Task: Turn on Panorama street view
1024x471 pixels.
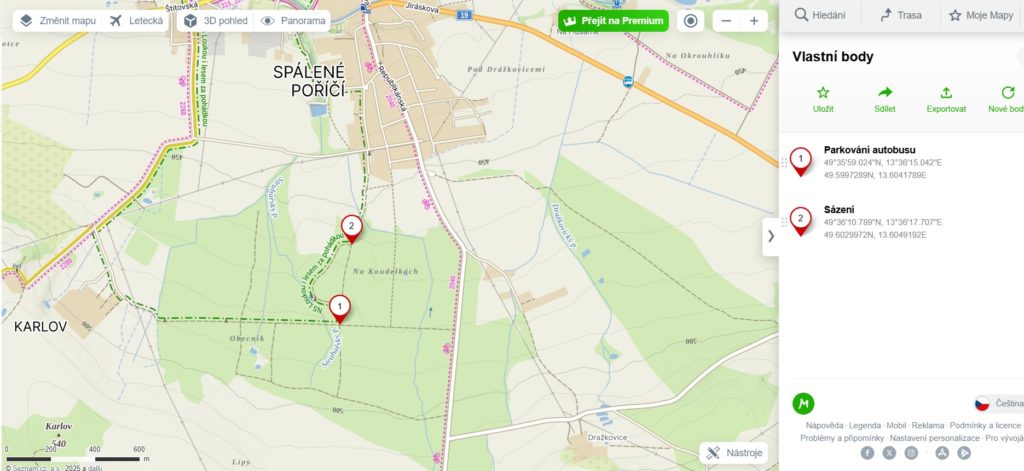Action: 293,21
